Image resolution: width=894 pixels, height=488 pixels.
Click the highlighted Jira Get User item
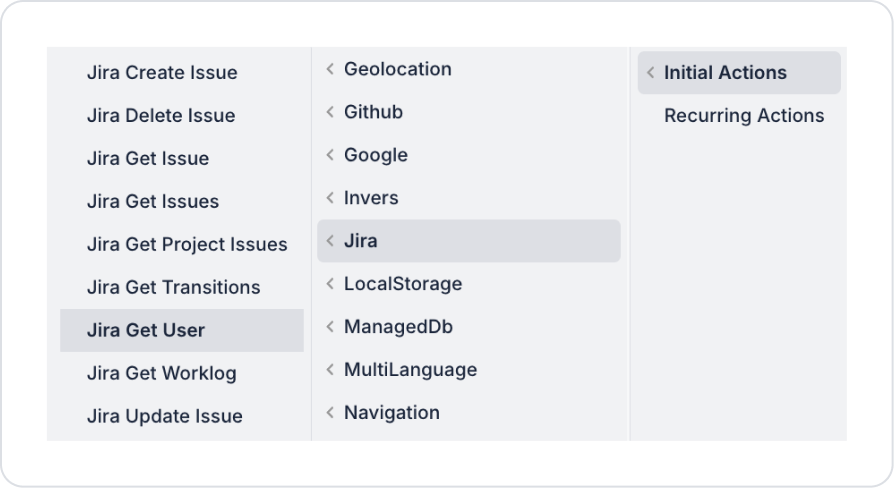click(146, 331)
